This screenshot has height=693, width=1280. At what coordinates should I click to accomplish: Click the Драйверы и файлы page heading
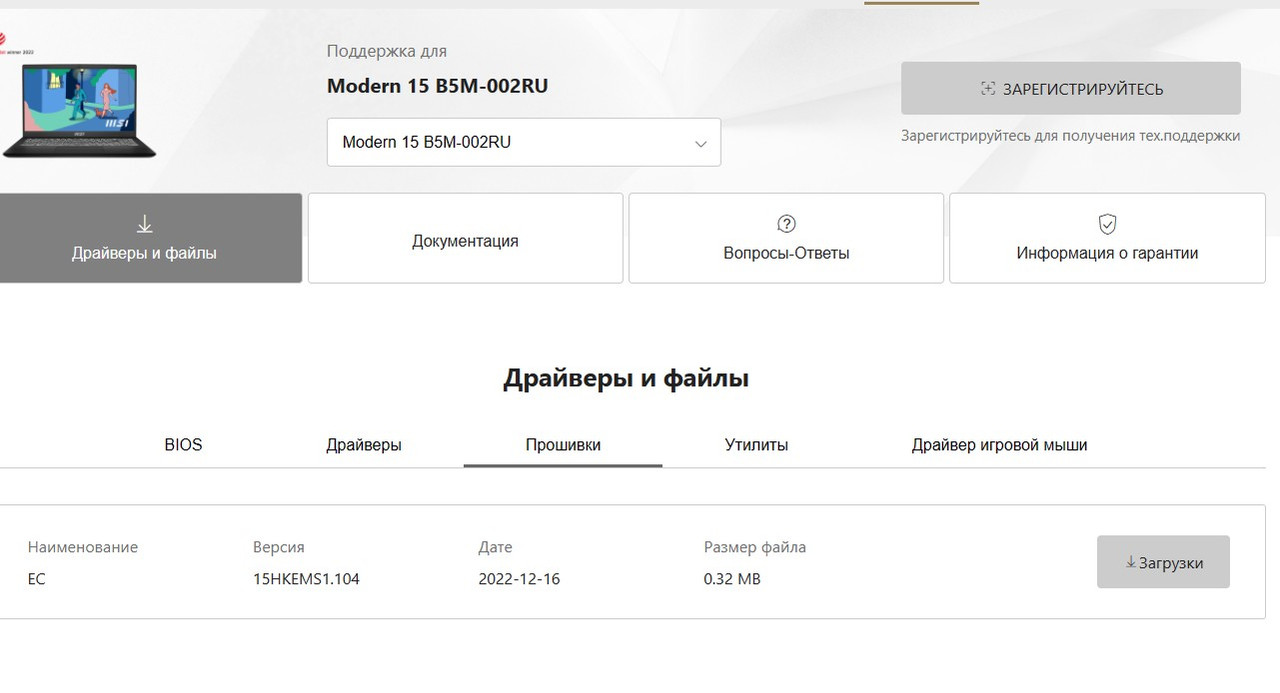pos(626,379)
